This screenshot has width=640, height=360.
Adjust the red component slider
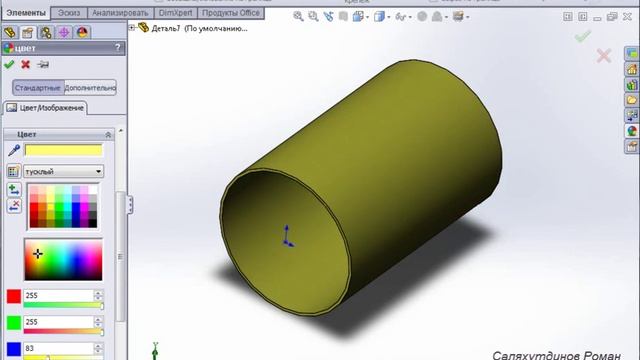click(63, 305)
